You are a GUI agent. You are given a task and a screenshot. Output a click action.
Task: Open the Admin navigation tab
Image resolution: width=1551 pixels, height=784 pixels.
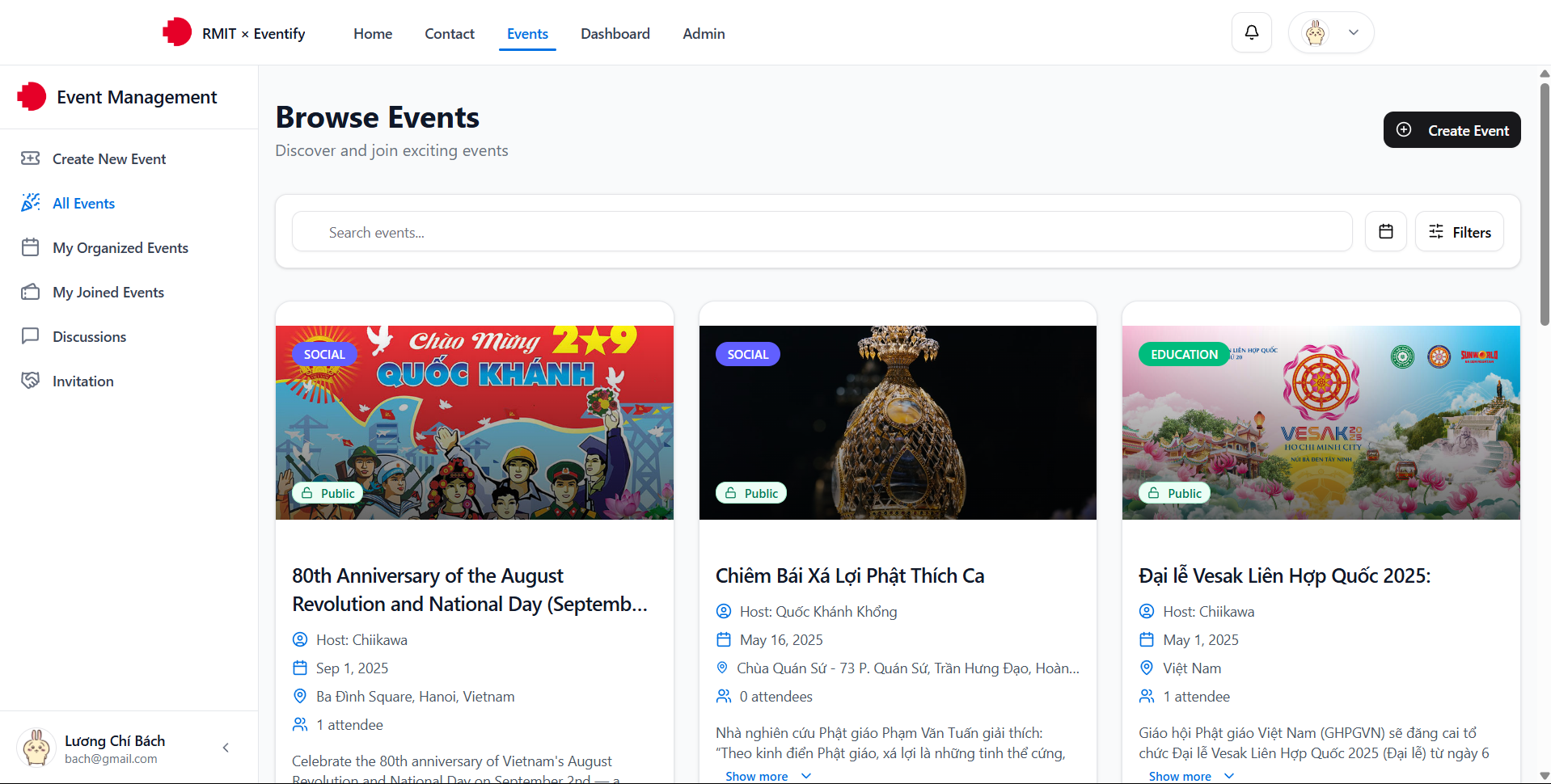(703, 34)
